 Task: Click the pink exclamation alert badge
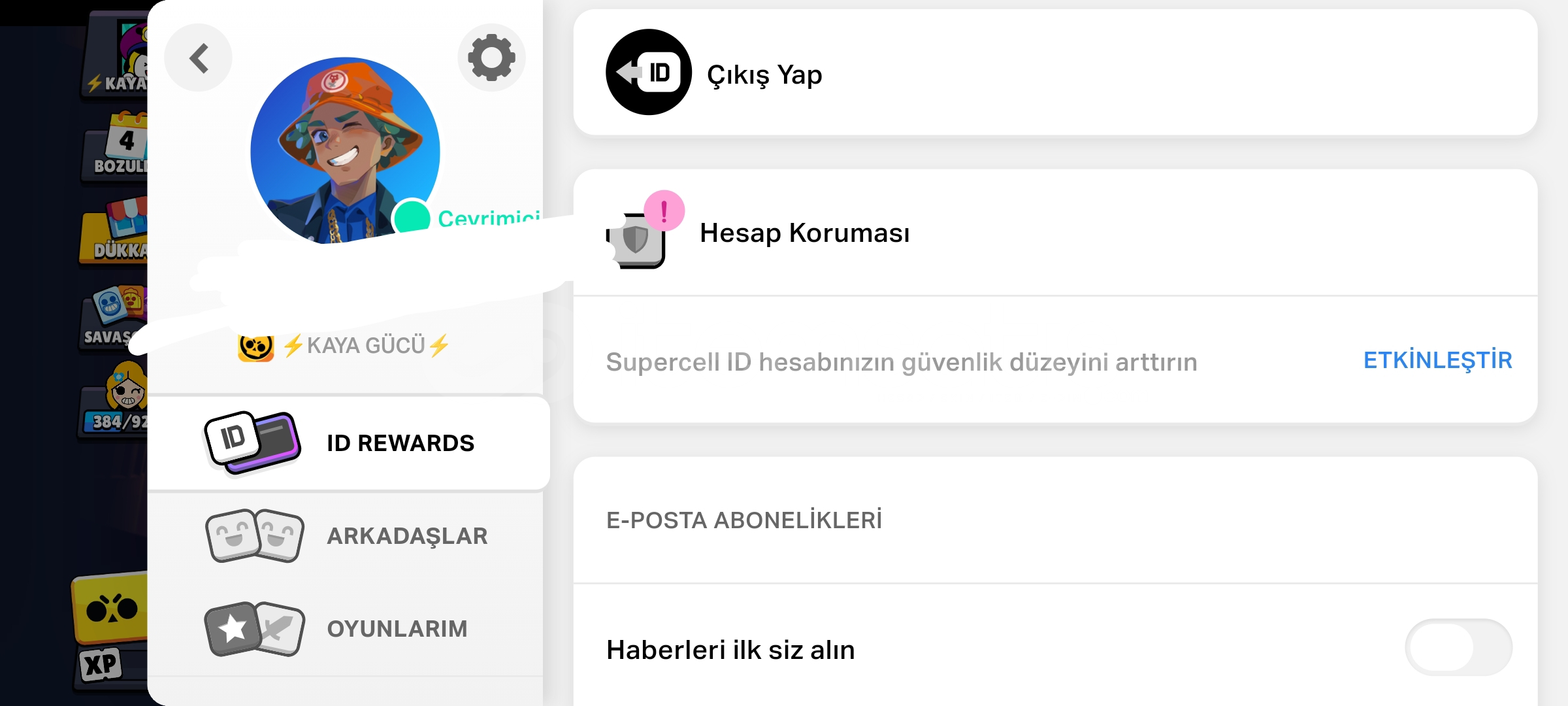664,210
